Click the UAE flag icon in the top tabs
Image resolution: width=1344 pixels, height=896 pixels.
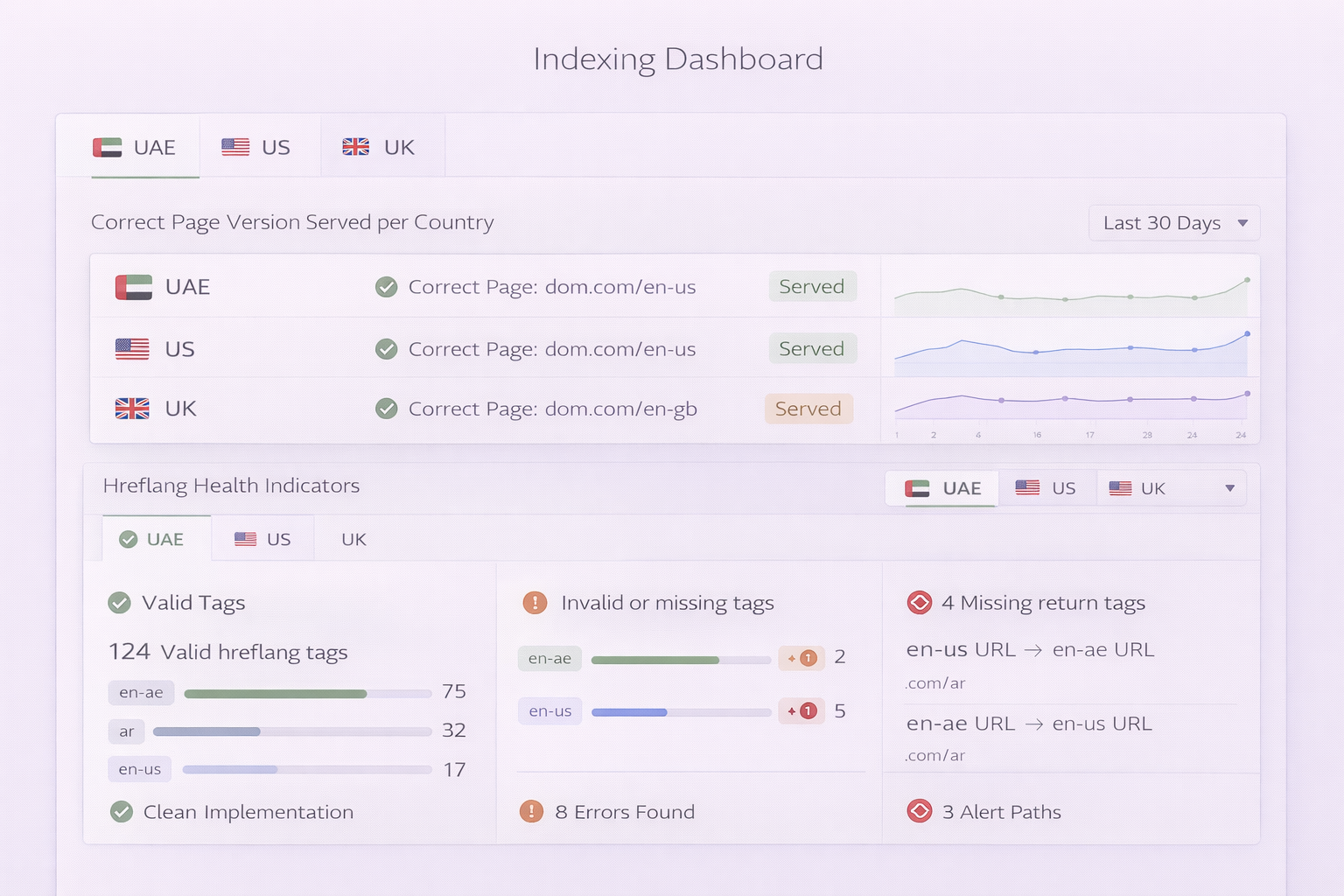(x=105, y=147)
